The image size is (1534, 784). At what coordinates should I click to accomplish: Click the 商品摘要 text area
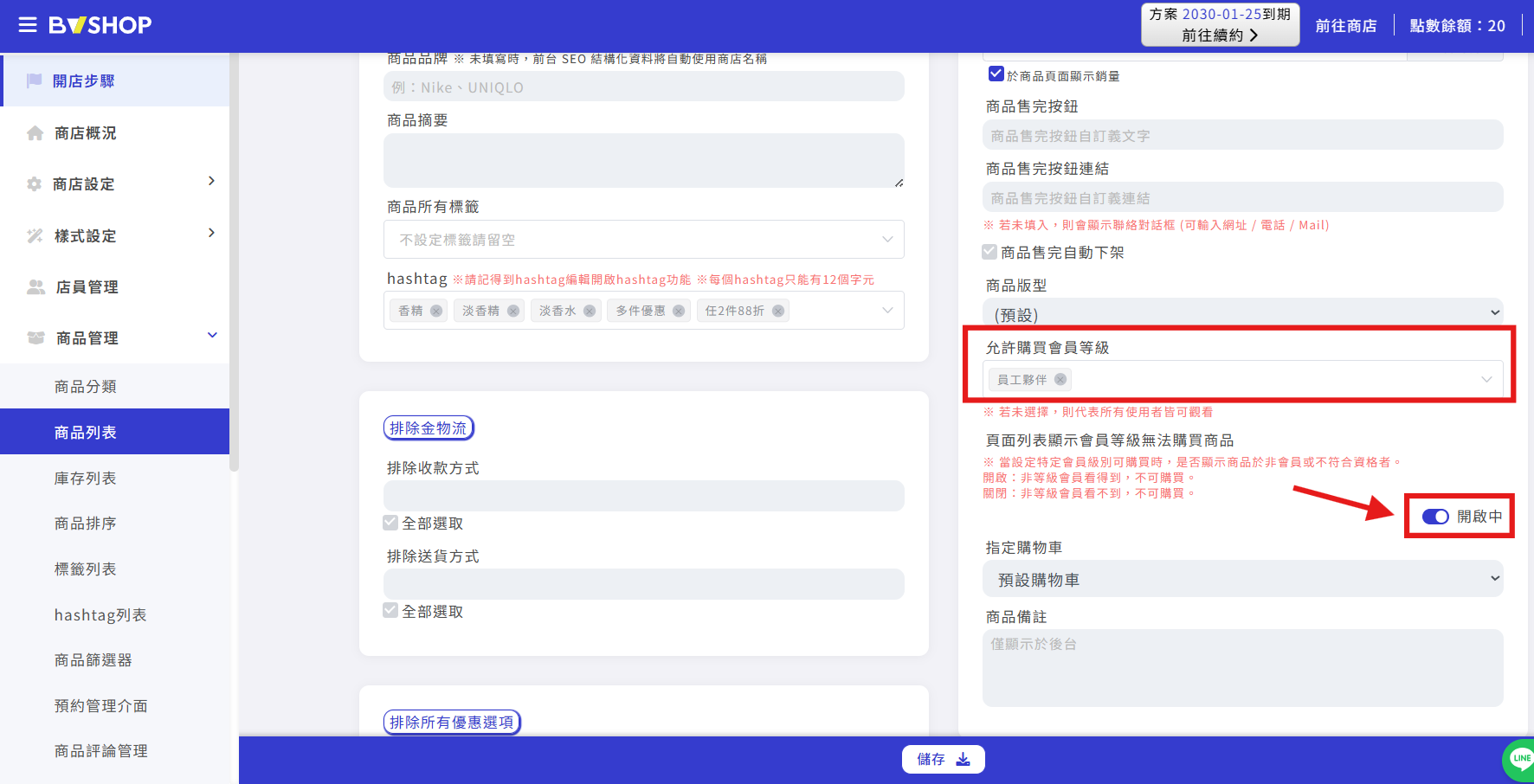coord(644,160)
